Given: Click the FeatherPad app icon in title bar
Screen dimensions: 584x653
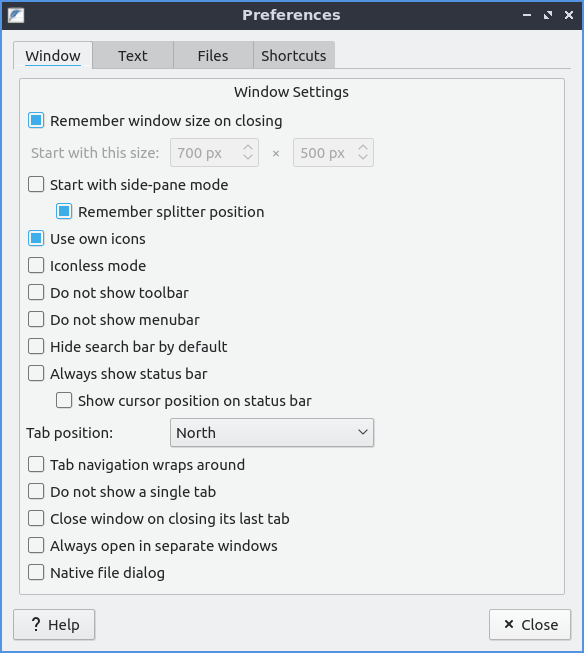Looking at the screenshot, I should (16, 15).
